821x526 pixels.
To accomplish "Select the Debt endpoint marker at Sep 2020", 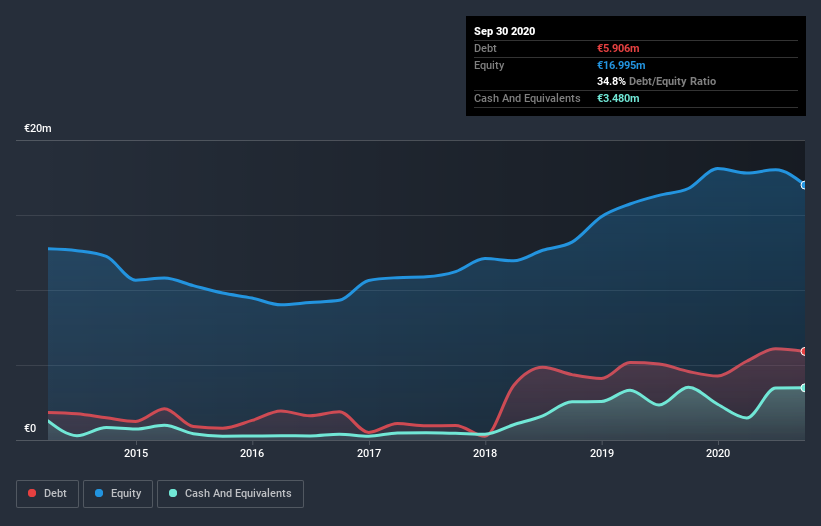I will (804, 351).
